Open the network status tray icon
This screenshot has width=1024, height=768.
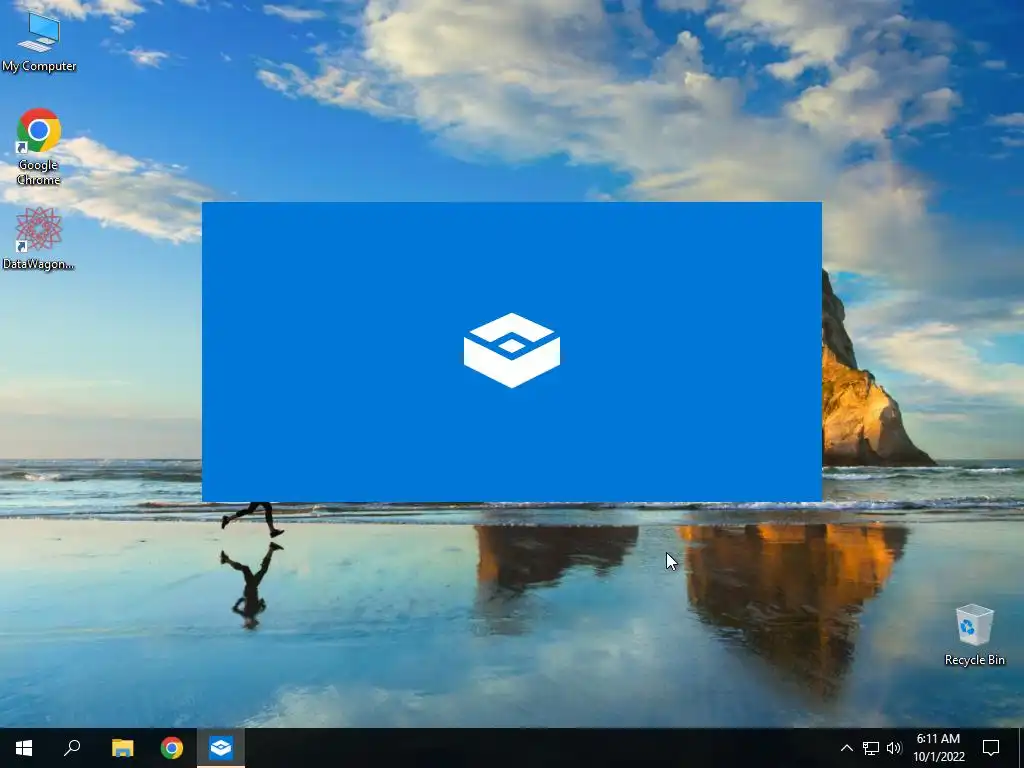pos(871,748)
